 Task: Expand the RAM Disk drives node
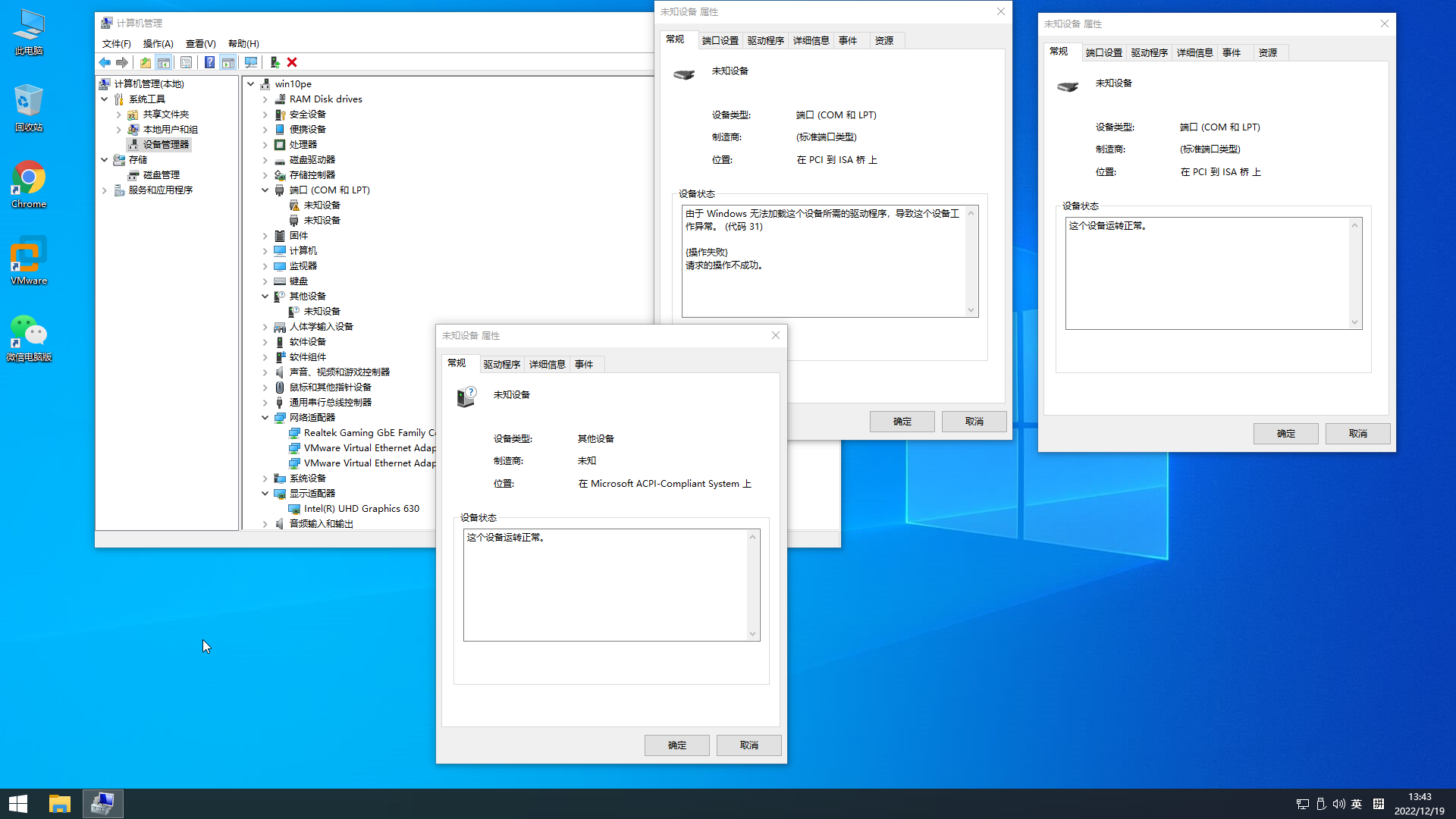point(265,99)
